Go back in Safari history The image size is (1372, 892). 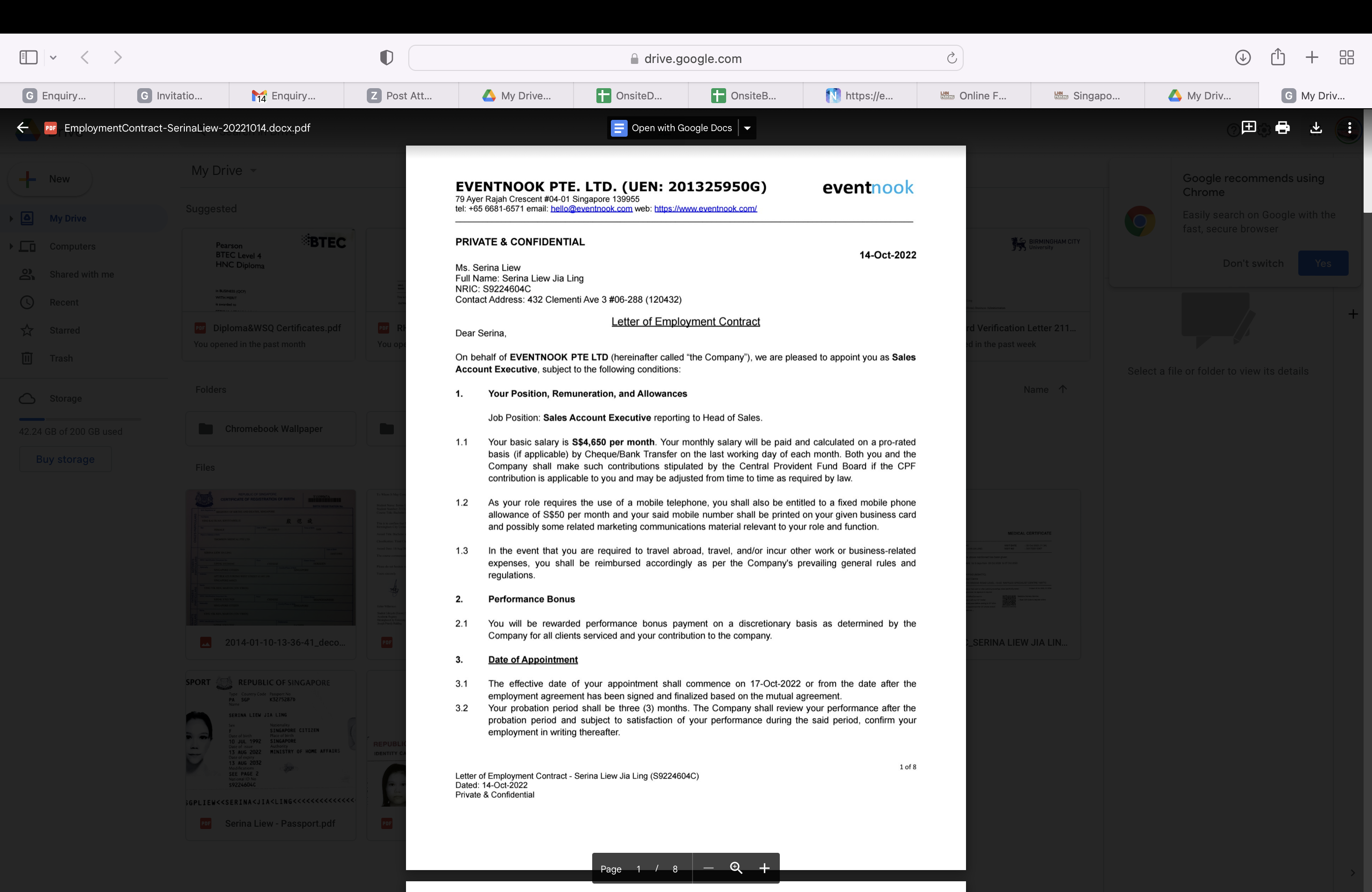pos(85,57)
